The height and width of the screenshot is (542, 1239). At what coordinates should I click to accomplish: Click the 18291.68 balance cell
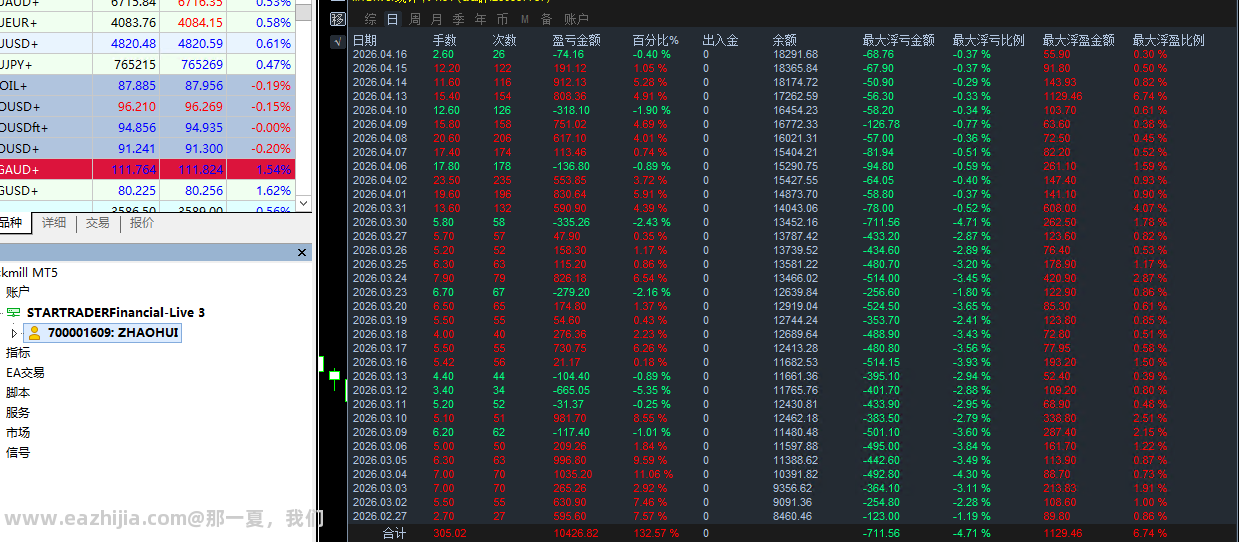pos(795,54)
